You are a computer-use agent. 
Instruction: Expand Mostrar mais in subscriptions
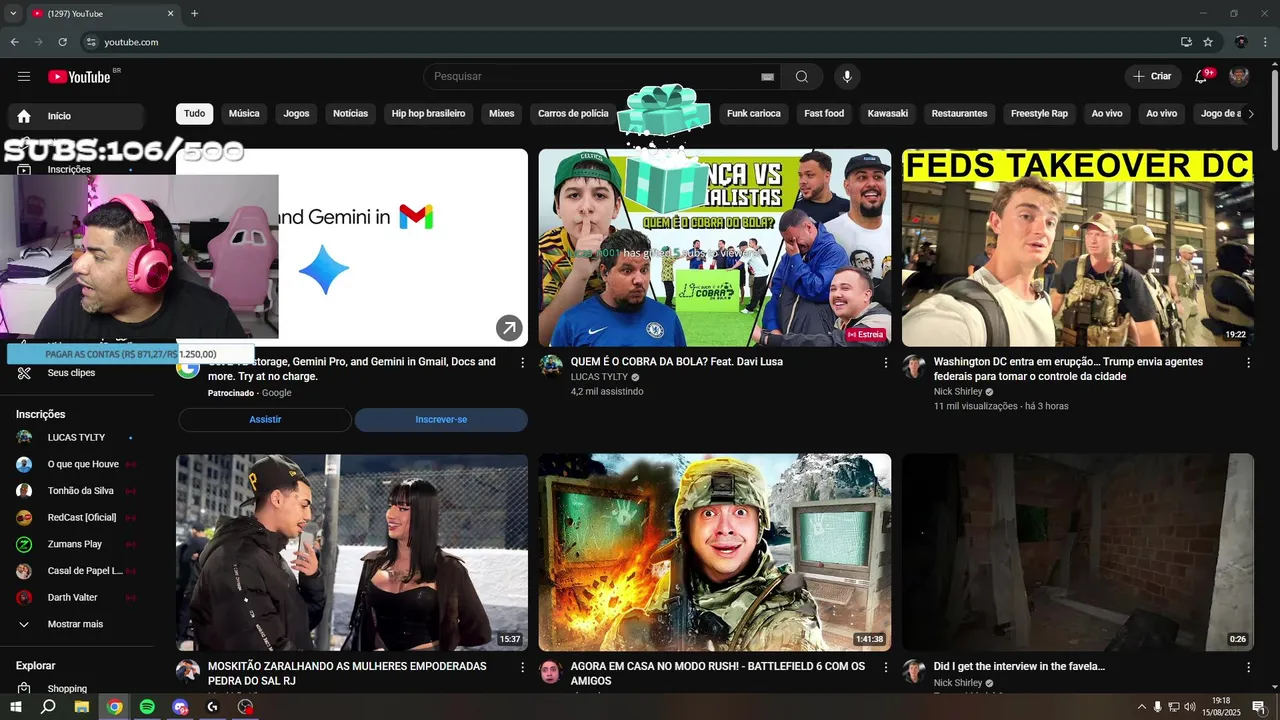click(77, 624)
